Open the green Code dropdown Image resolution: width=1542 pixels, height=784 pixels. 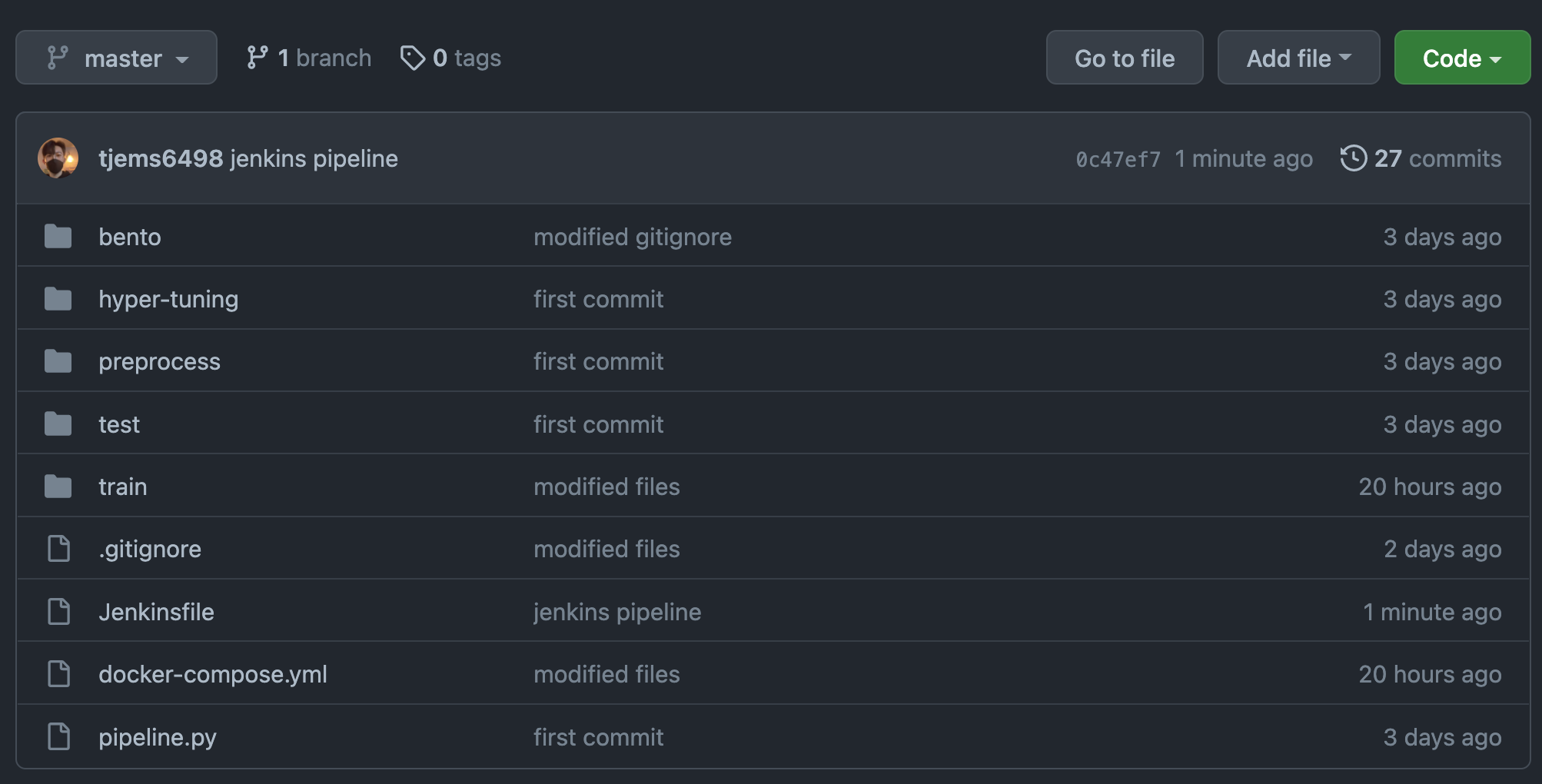(1461, 58)
